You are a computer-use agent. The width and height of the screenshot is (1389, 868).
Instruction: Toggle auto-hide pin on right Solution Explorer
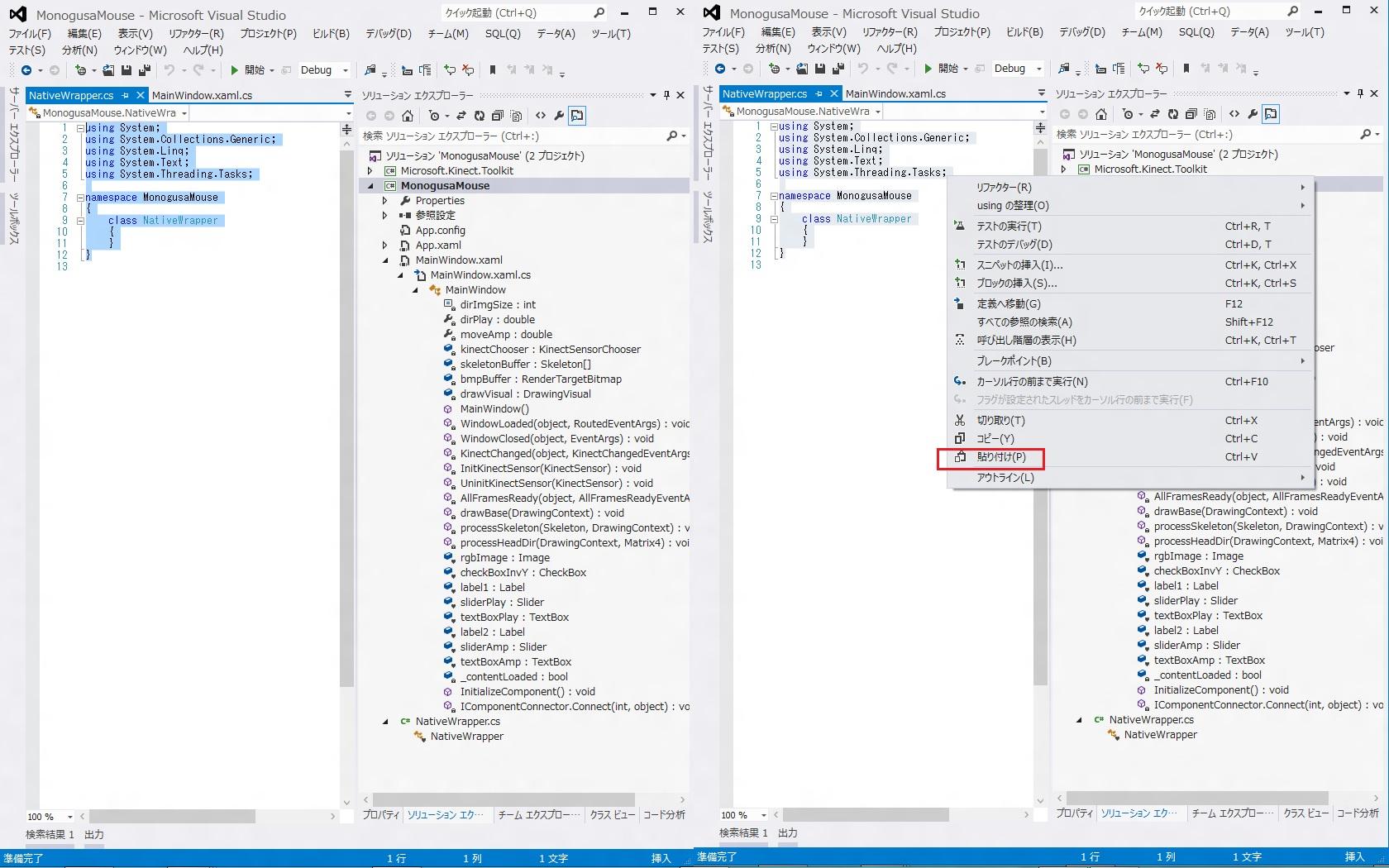(x=1360, y=93)
